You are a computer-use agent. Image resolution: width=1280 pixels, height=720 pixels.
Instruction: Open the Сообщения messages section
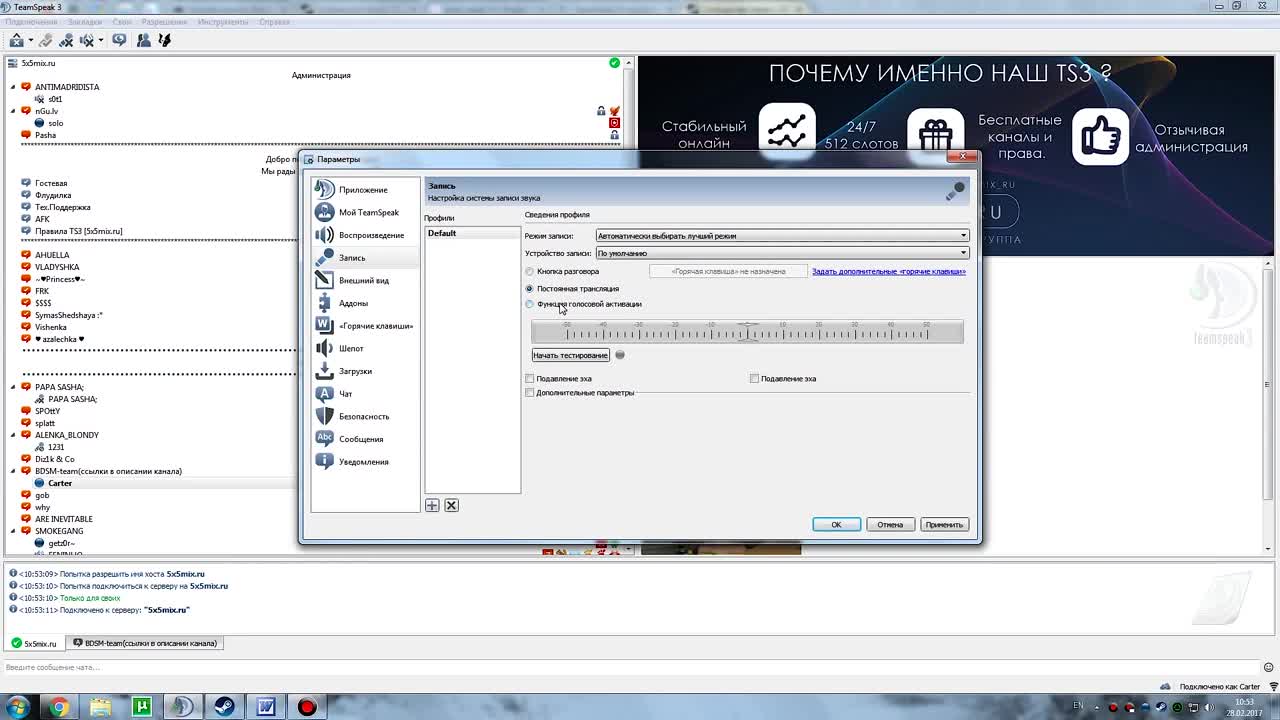point(365,439)
